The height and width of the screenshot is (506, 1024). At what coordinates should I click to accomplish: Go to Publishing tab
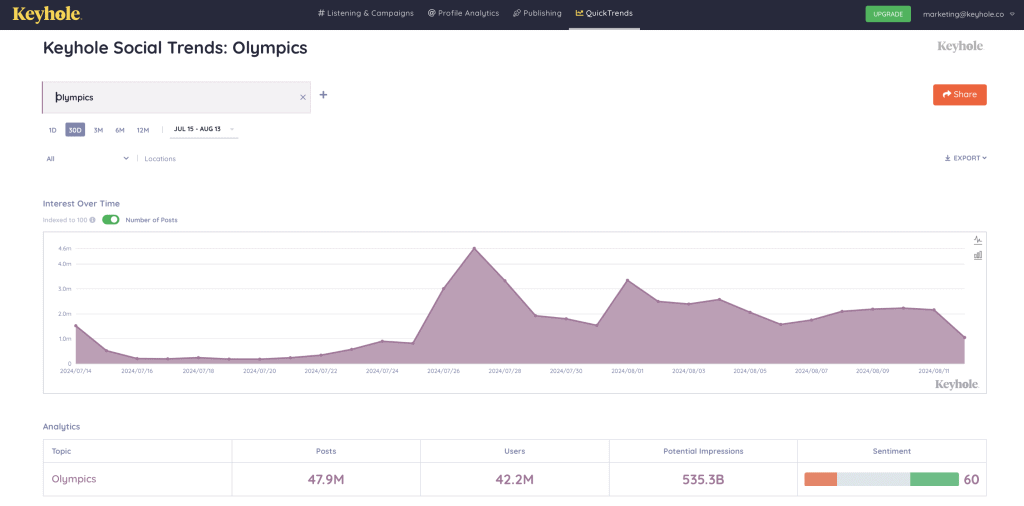pos(537,13)
